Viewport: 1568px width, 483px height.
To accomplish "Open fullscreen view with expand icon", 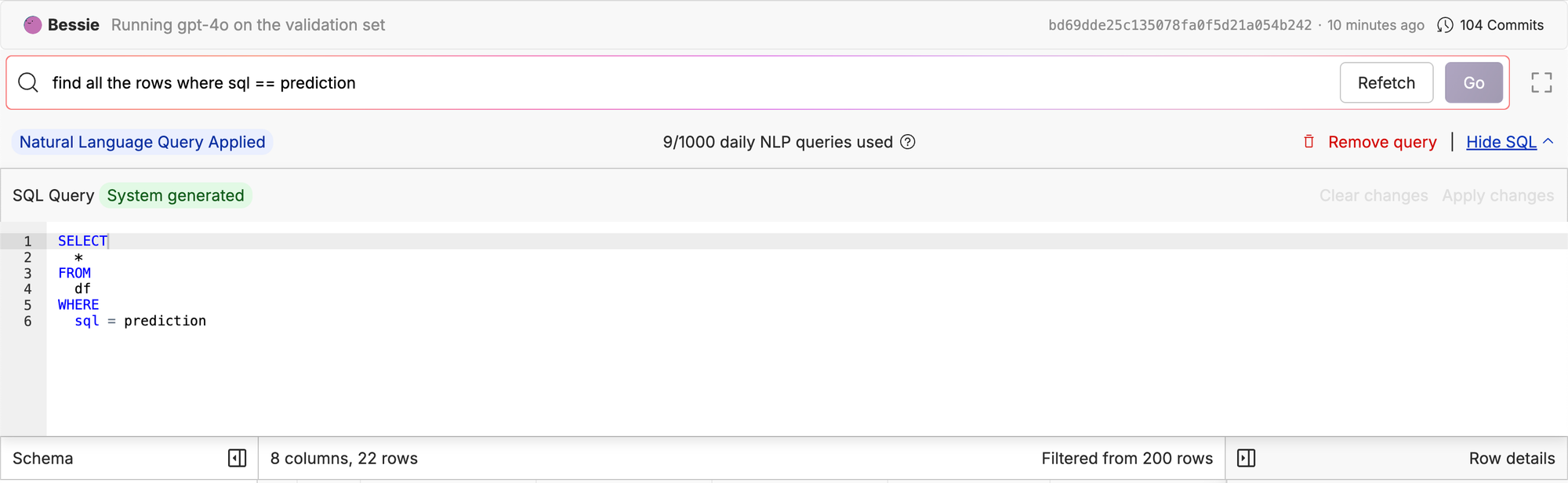I will click(x=1541, y=82).
